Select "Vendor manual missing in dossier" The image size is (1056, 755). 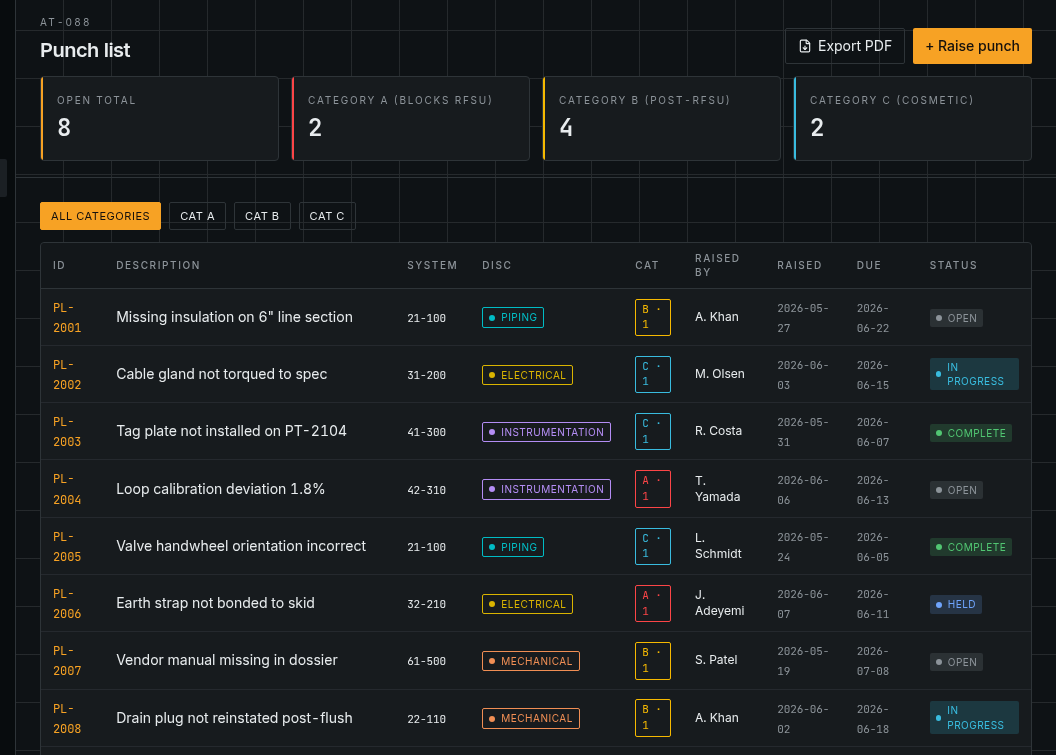coord(227,660)
